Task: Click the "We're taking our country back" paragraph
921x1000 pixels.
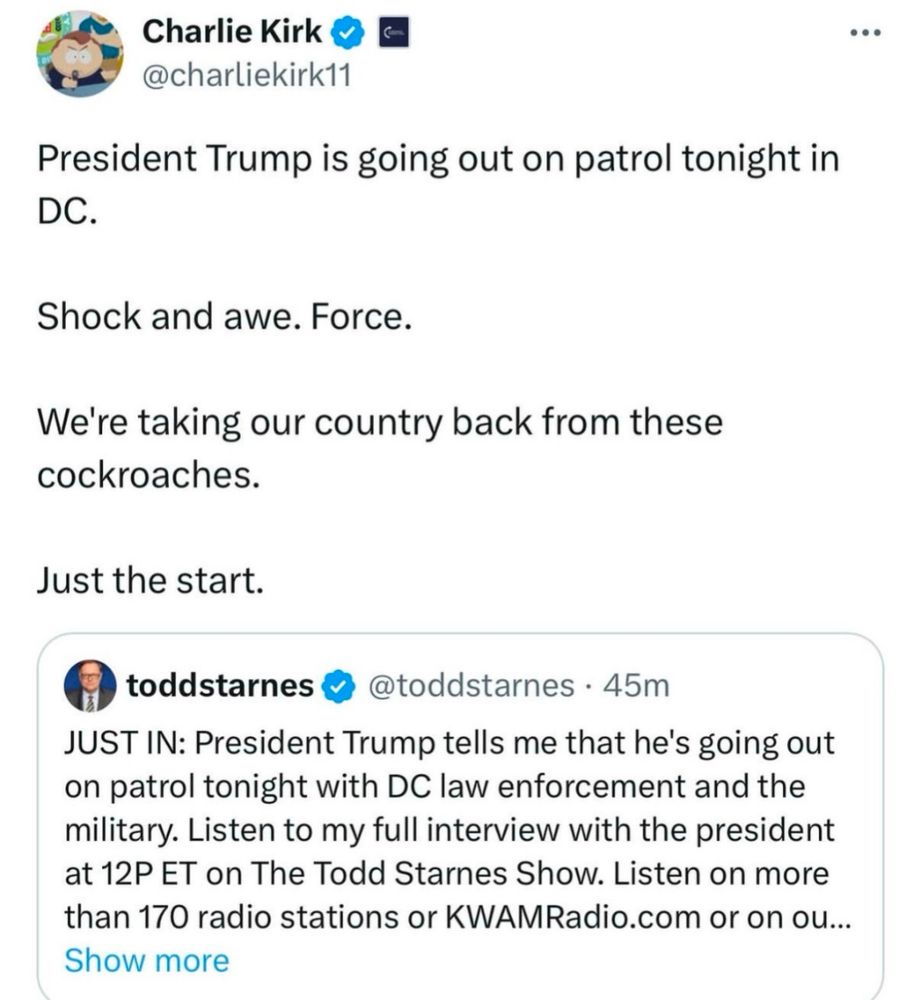Action: pyautogui.click(x=379, y=448)
